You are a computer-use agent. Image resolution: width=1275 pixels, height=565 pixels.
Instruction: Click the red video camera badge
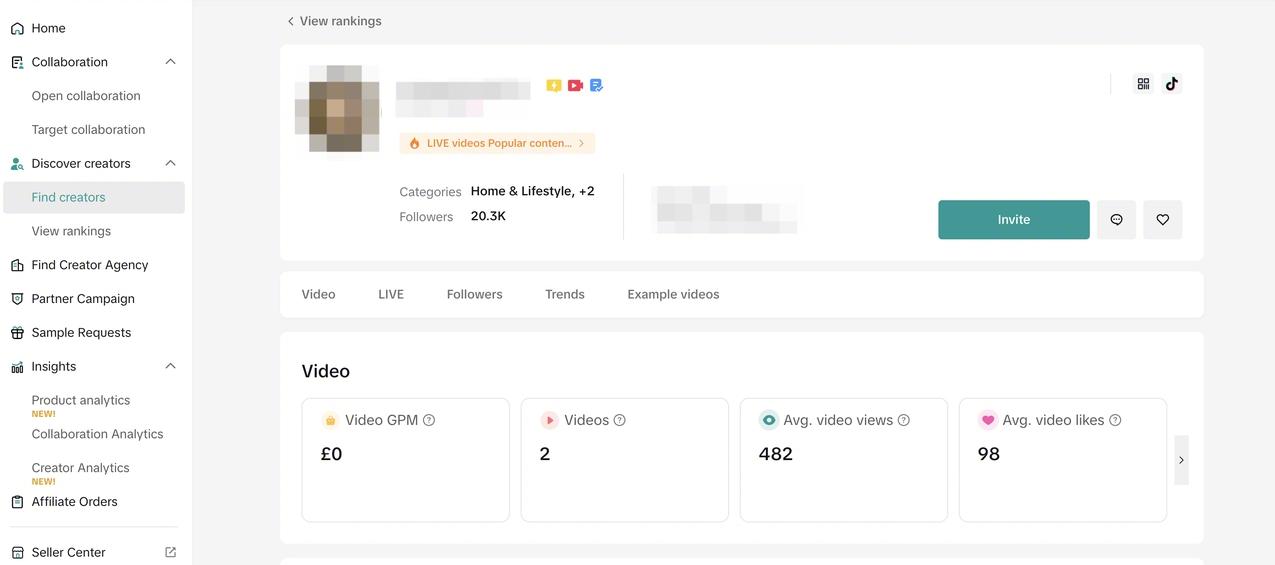tap(575, 86)
